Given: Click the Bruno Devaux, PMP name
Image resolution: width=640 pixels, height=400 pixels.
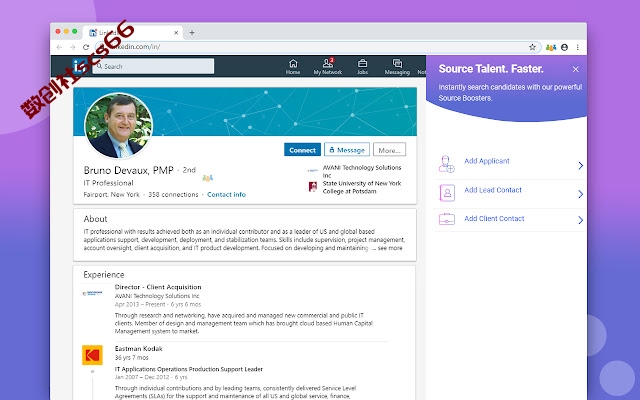Looking at the screenshot, I should tap(129, 170).
